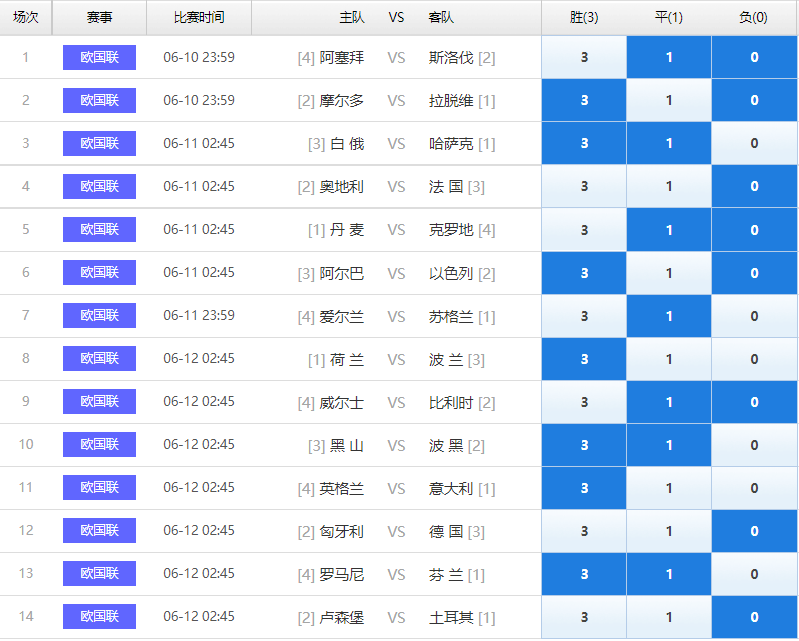Click the 欧国联 tag in match 12 row

pyautogui.click(x=99, y=530)
